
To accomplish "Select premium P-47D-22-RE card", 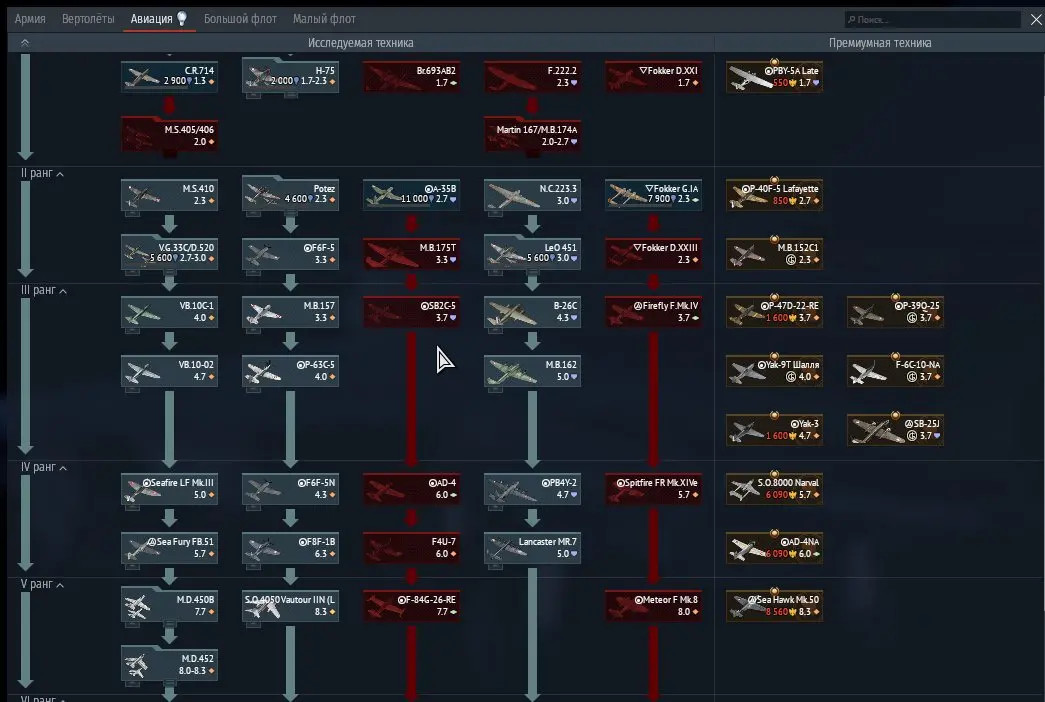I will coord(774,311).
